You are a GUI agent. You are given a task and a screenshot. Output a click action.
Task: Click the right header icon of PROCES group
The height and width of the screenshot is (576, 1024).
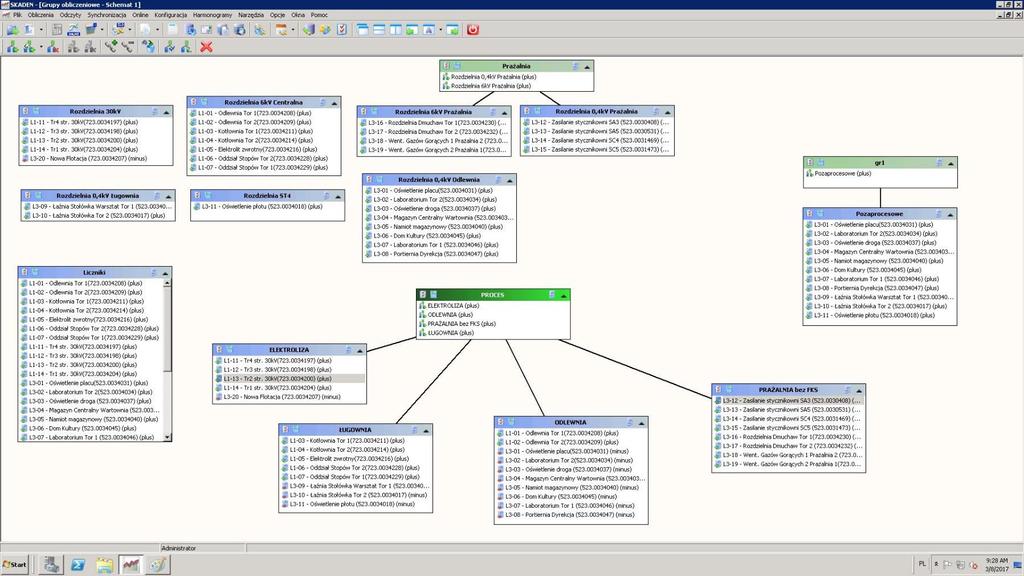[552, 295]
